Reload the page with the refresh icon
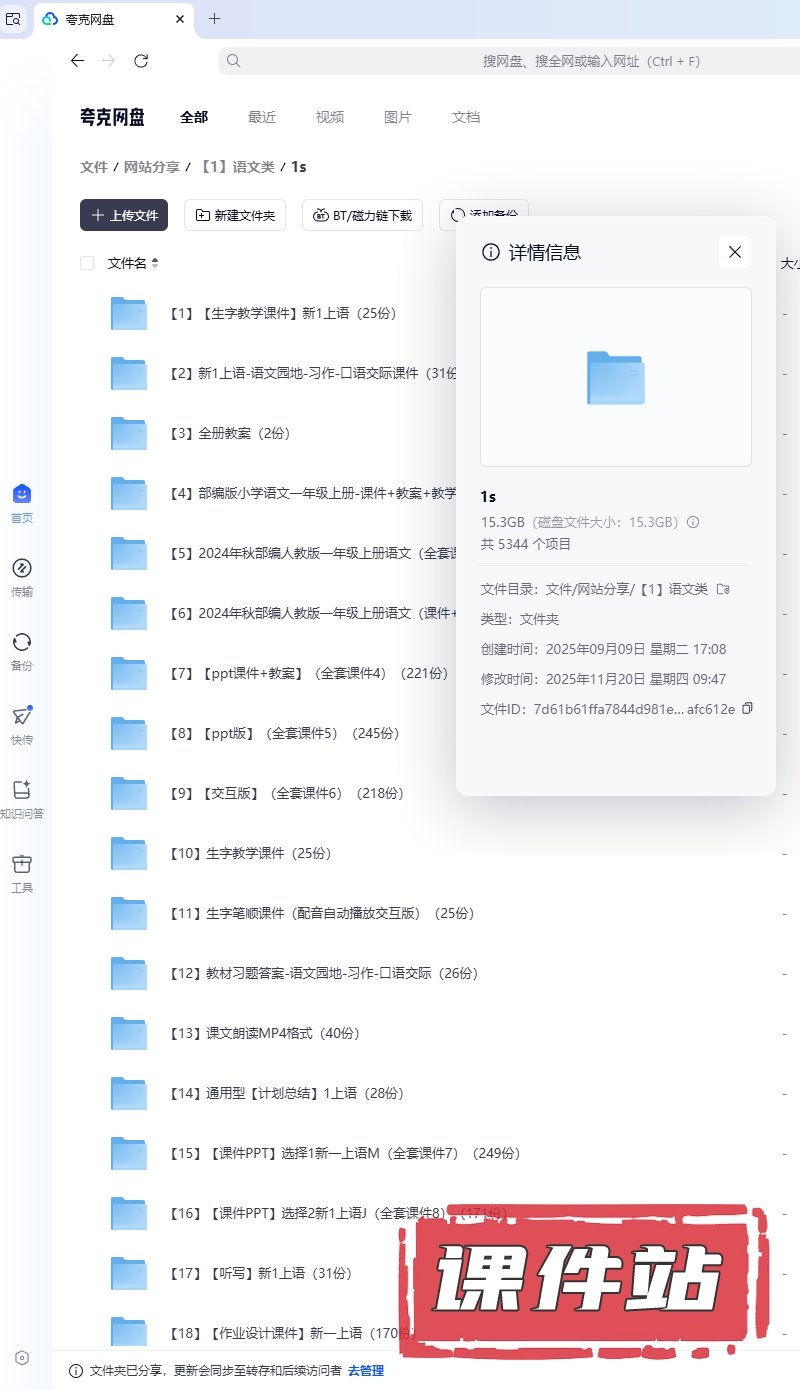 pos(141,61)
